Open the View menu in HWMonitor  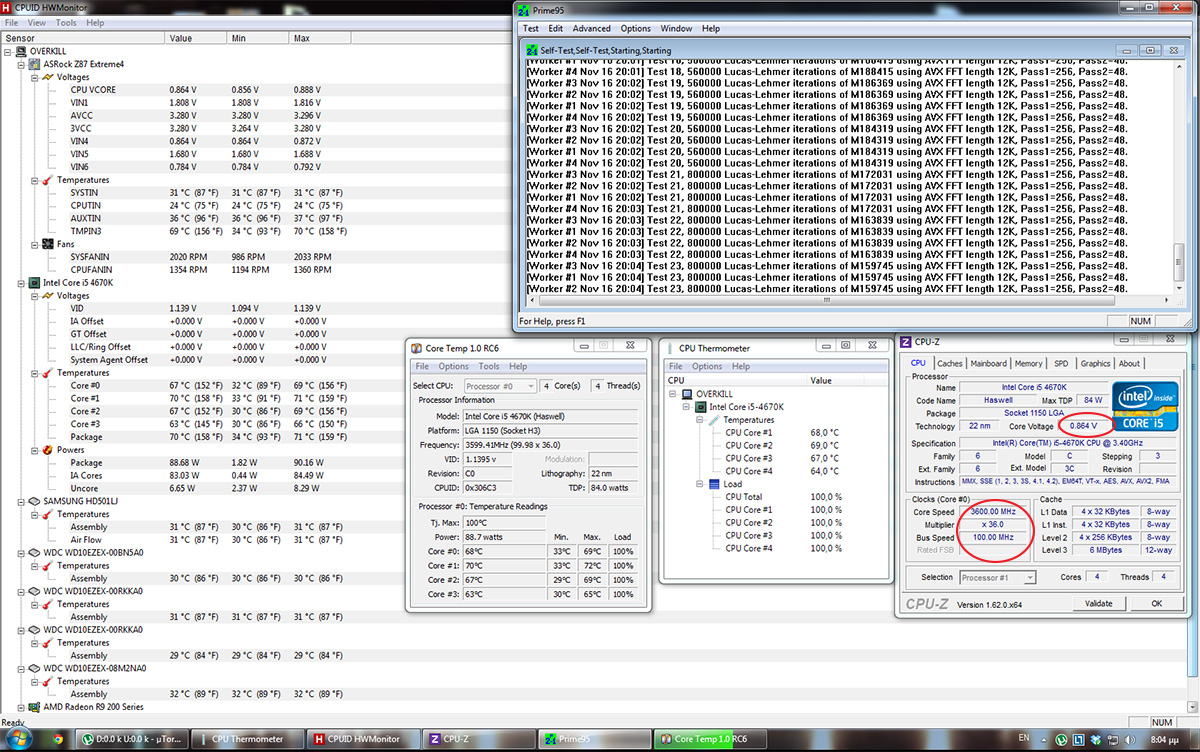click(37, 22)
